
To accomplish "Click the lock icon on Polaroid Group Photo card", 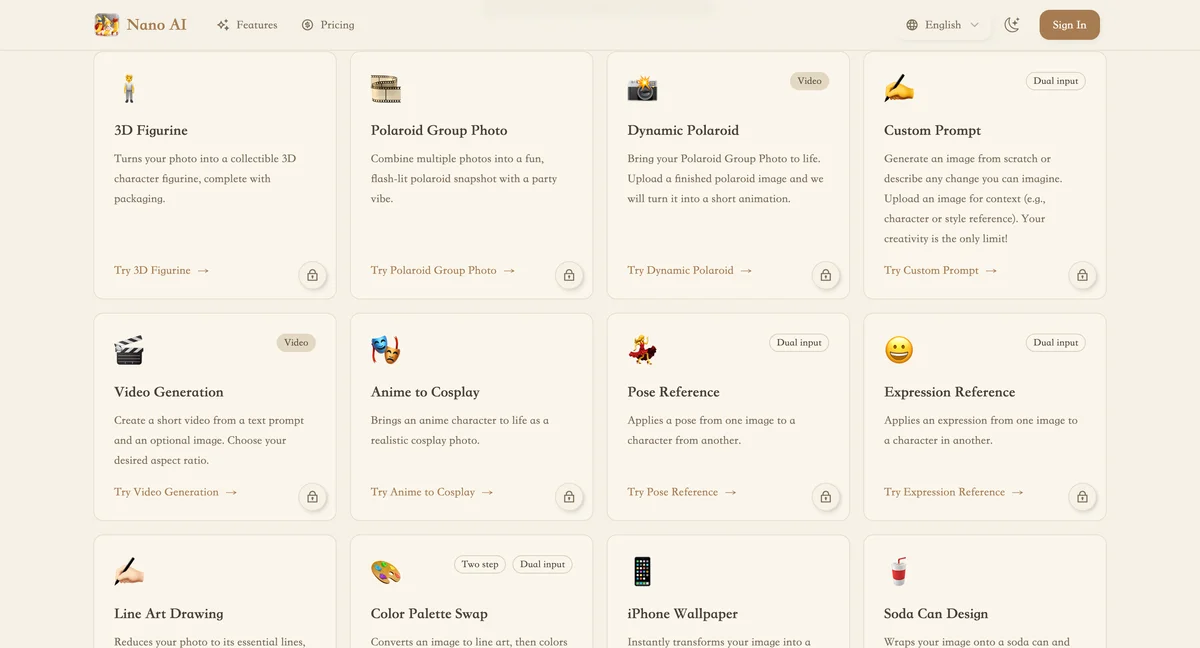I will (569, 275).
